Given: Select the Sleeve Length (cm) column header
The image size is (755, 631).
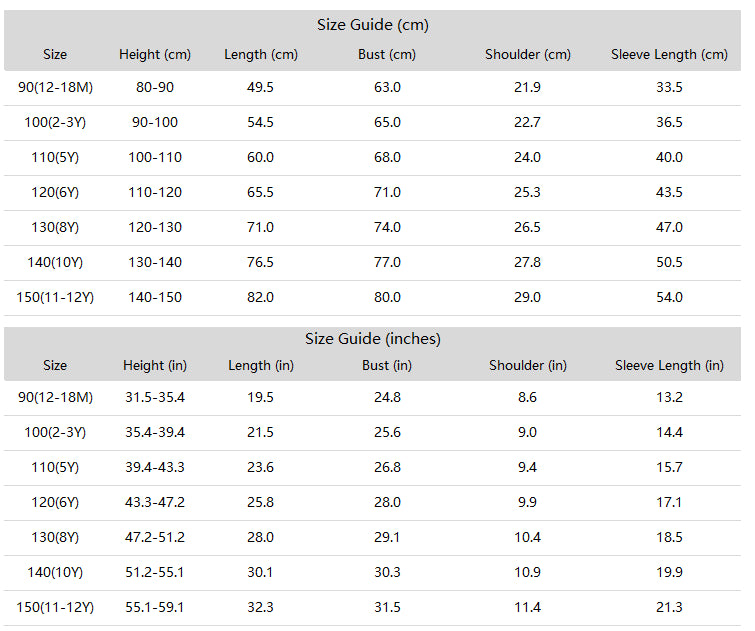Looking at the screenshot, I should coord(669,54).
